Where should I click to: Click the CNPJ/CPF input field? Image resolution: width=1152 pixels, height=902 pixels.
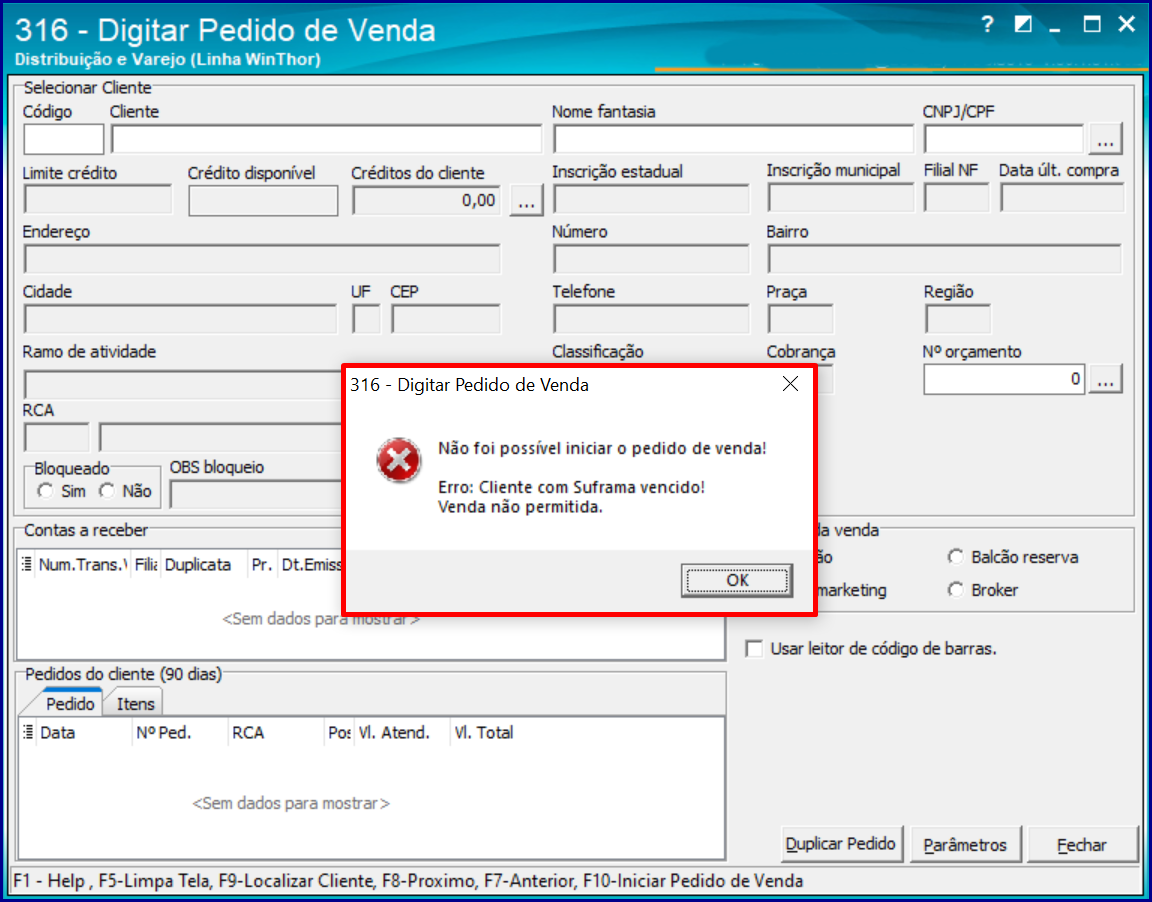pyautogui.click(x=1004, y=139)
